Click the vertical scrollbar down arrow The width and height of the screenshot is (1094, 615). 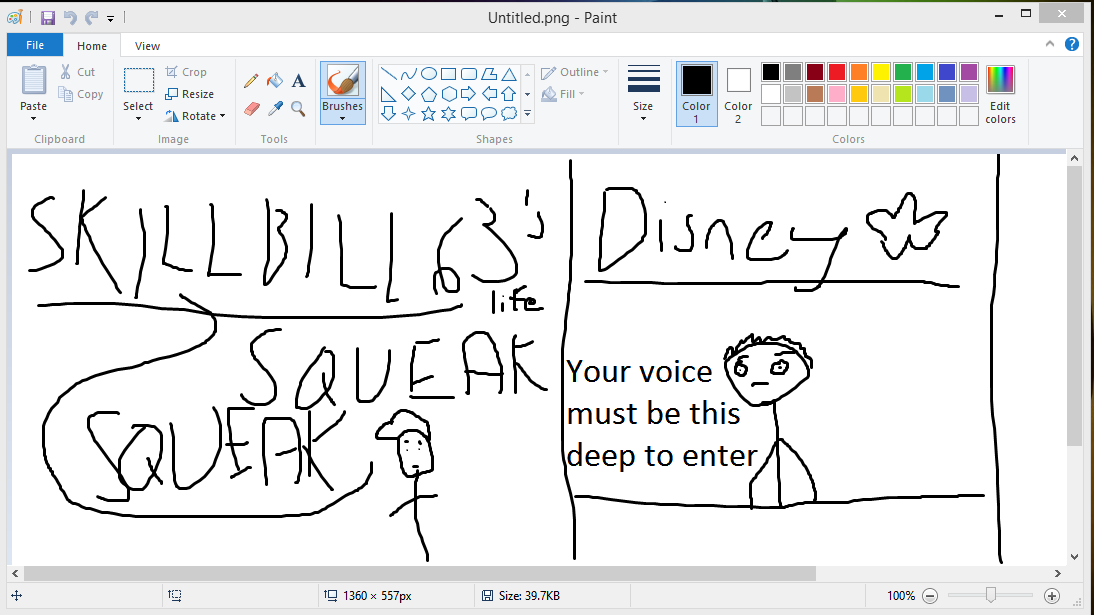pos(1074,556)
